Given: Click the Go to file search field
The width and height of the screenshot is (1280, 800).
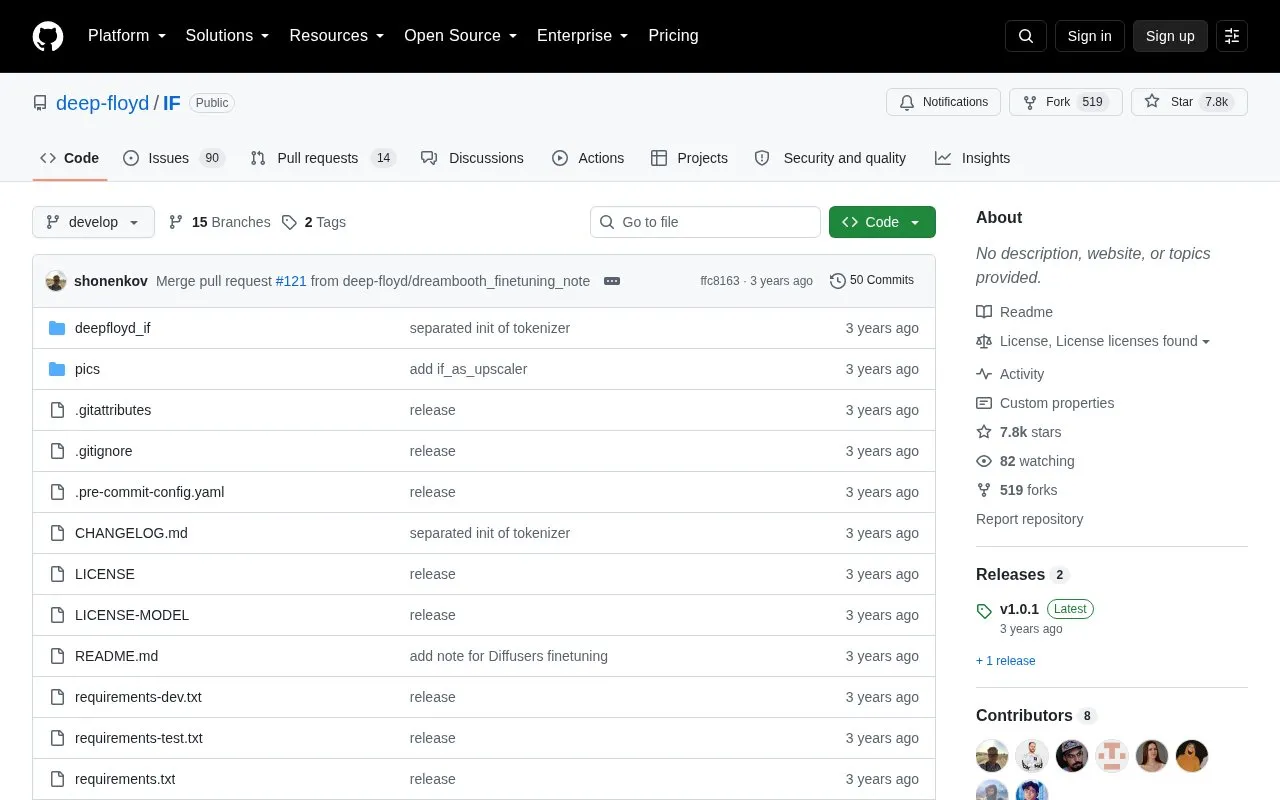Looking at the screenshot, I should pyautogui.click(x=705, y=222).
